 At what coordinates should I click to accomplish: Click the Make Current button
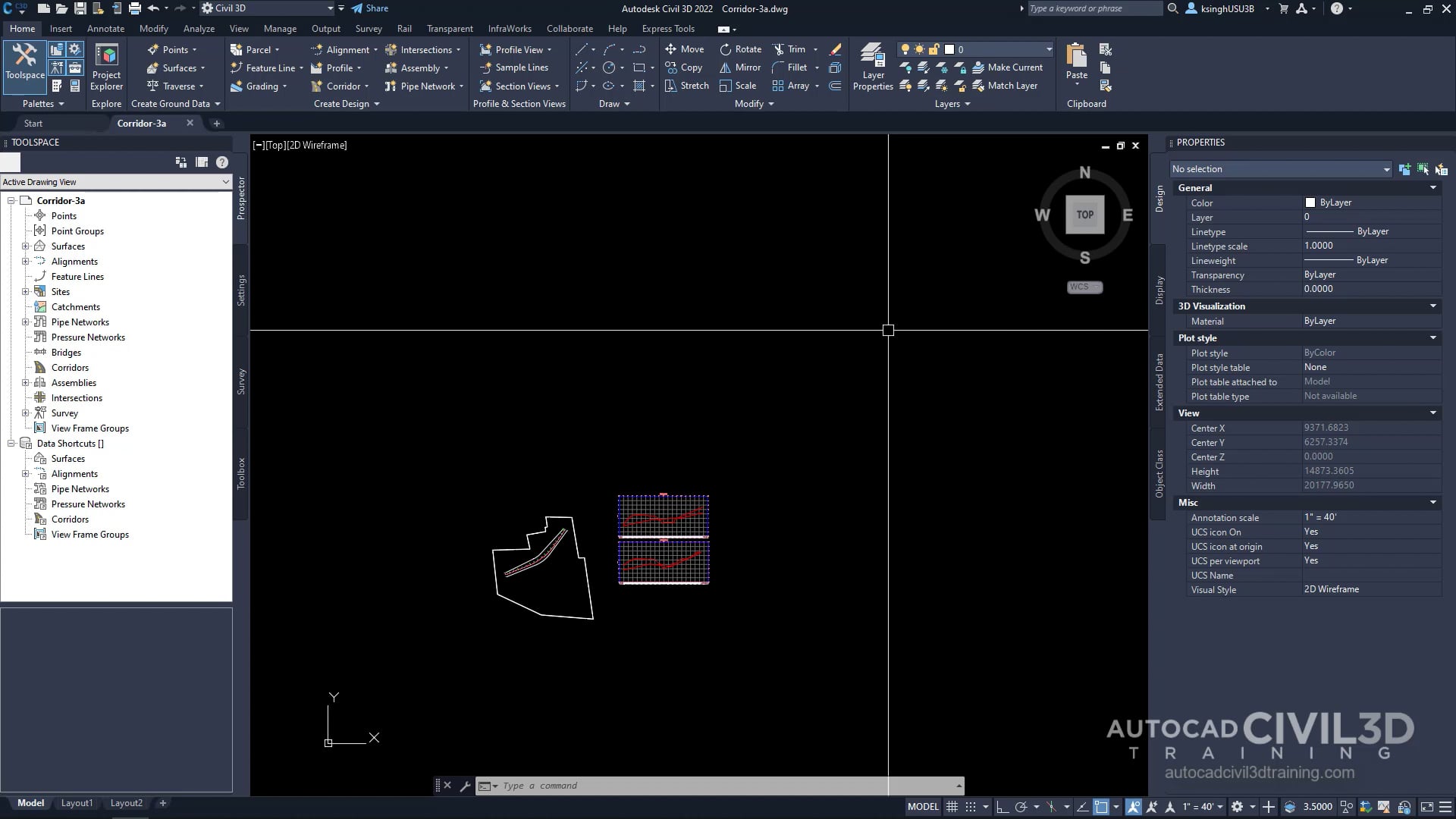[x=1007, y=67]
